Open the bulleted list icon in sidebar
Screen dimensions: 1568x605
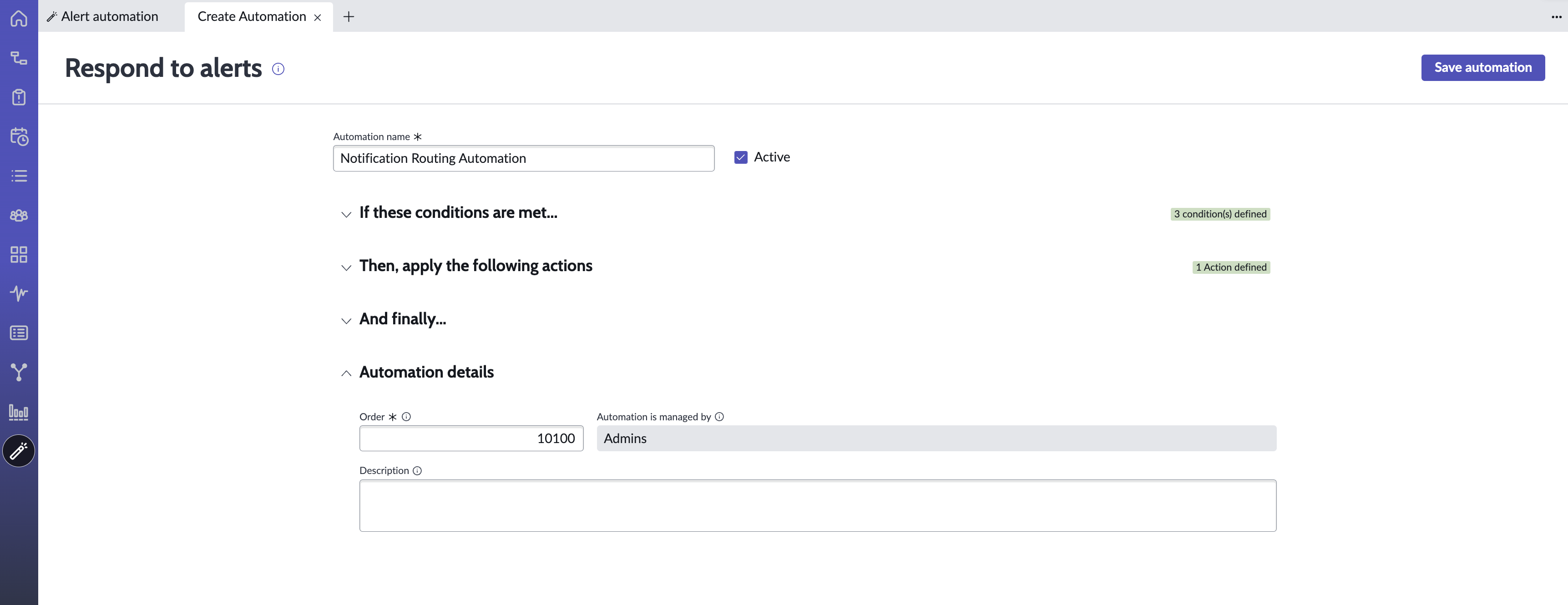pyautogui.click(x=19, y=176)
